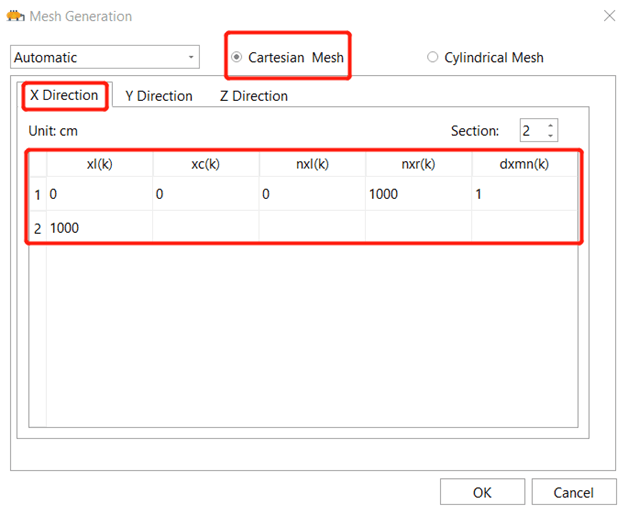Switch to the Z Direction tab
The image size is (628, 515).
[254, 96]
